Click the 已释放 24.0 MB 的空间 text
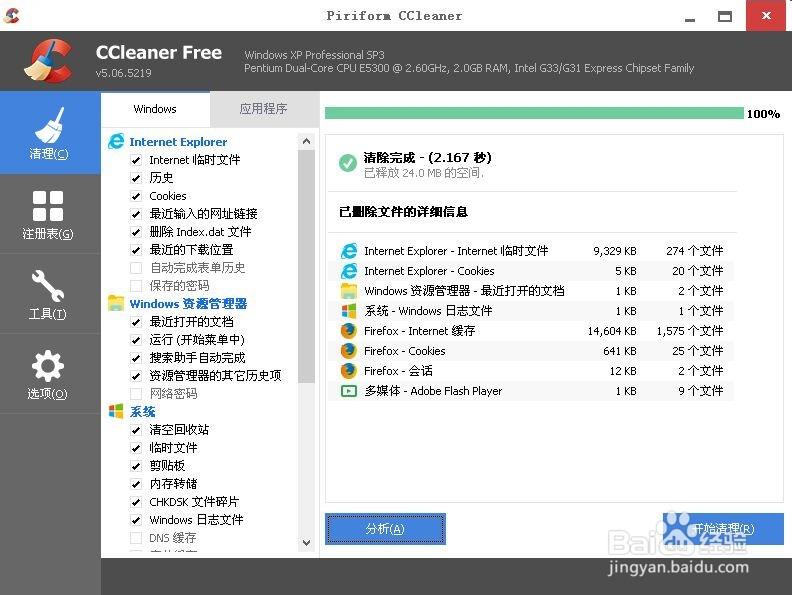 [x=424, y=173]
